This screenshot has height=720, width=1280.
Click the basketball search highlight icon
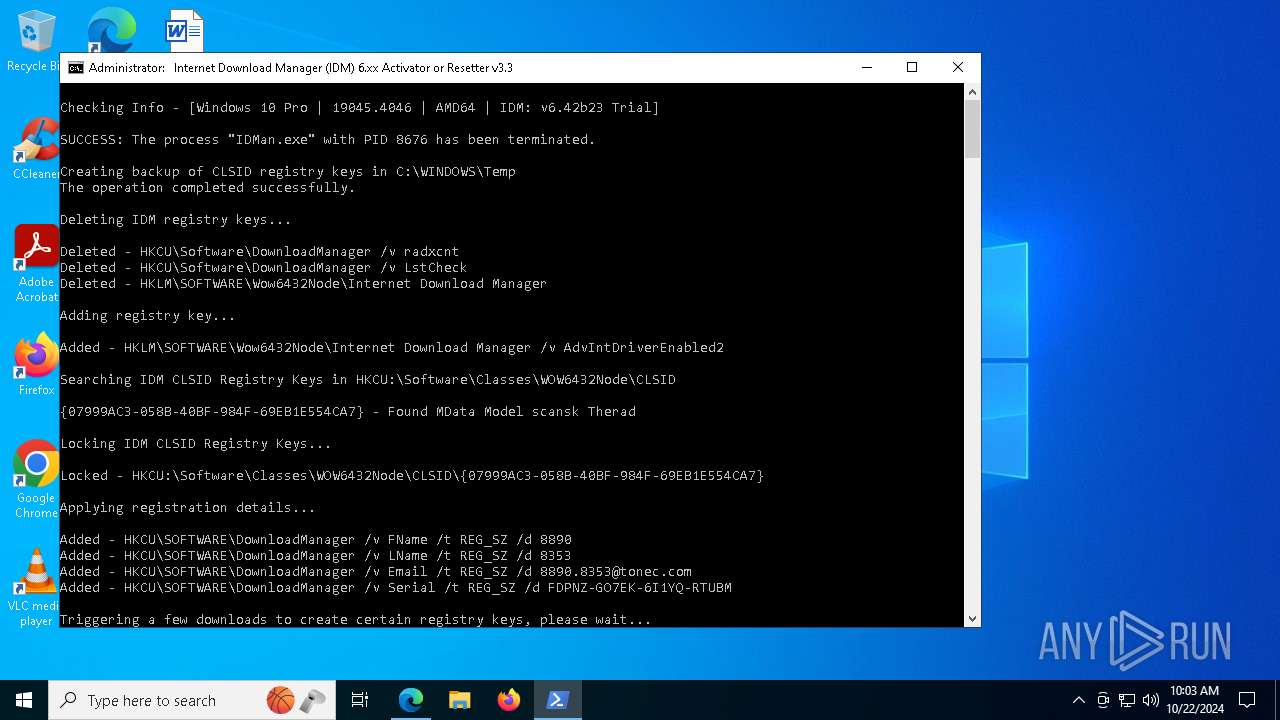point(281,700)
